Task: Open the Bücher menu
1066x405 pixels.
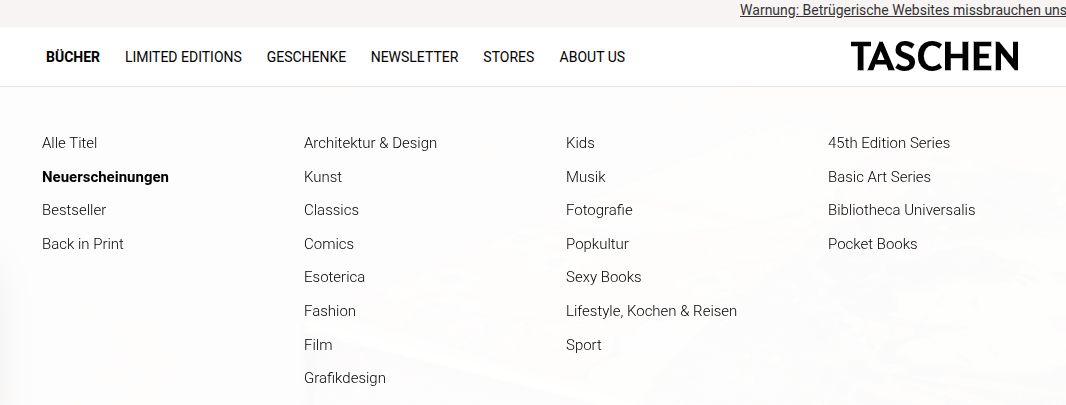Action: tap(73, 57)
